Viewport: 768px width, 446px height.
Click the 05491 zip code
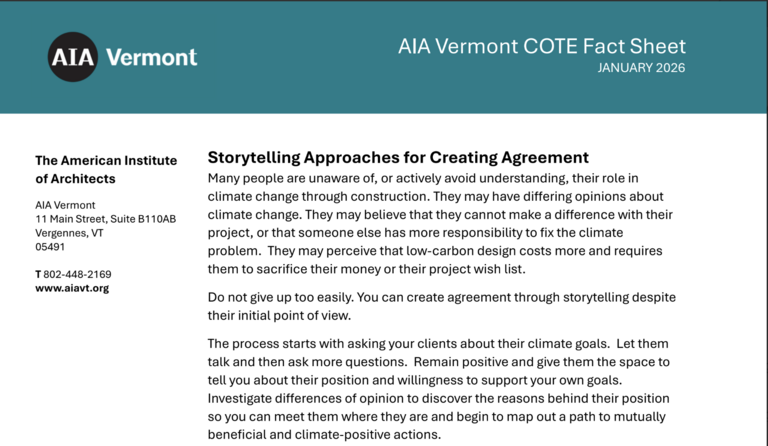[49, 246]
